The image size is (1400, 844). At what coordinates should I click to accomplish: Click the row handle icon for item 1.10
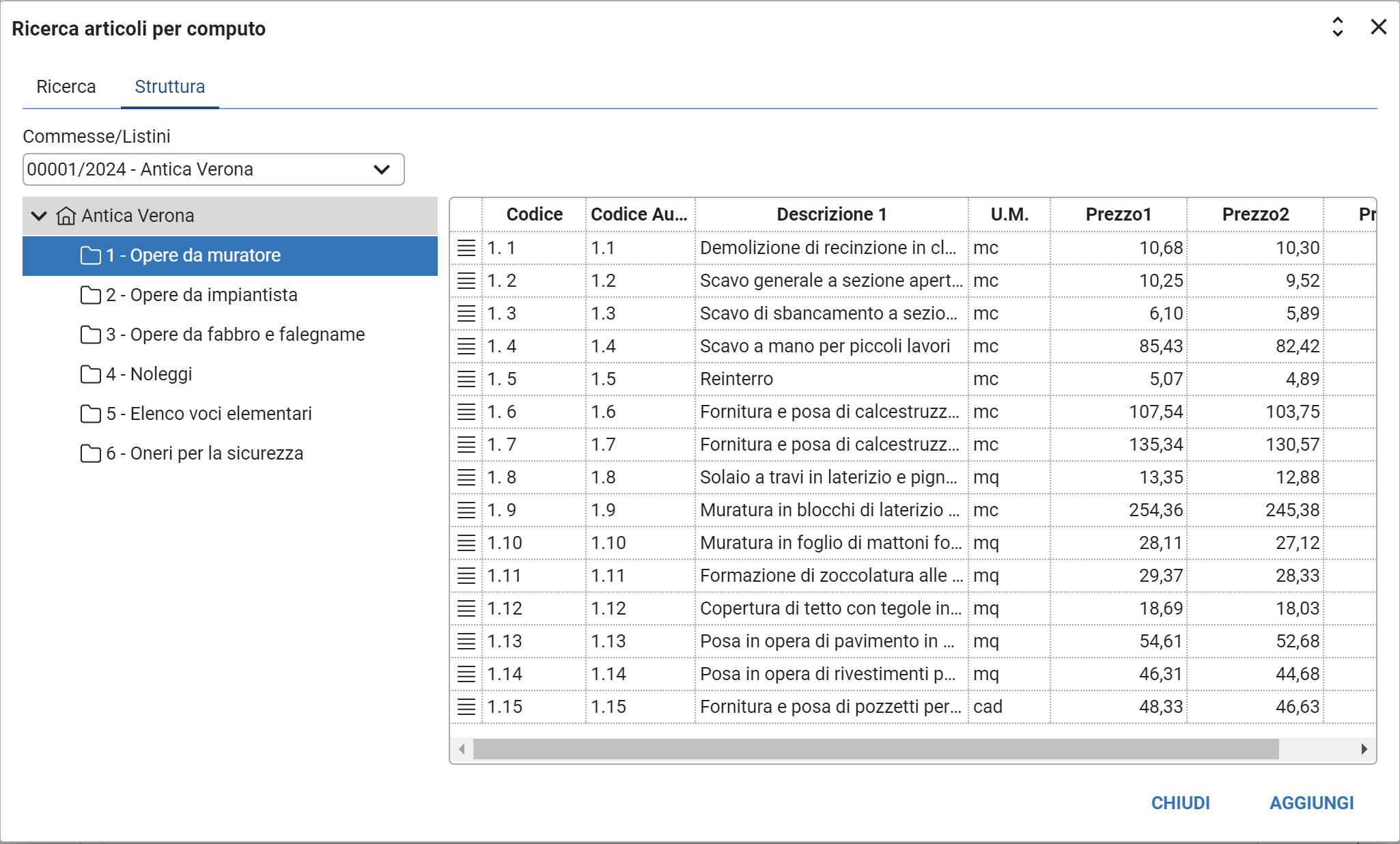pos(466,543)
